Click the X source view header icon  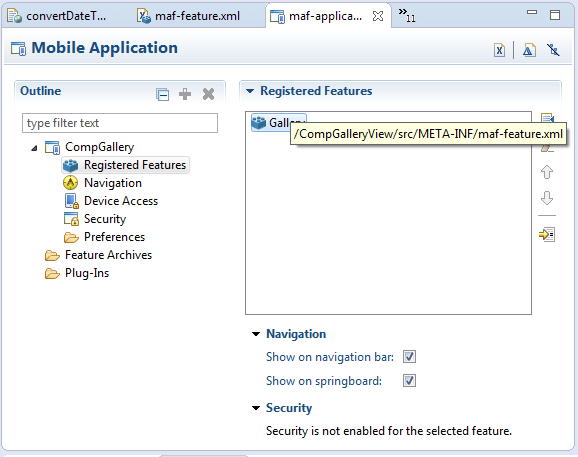499,50
